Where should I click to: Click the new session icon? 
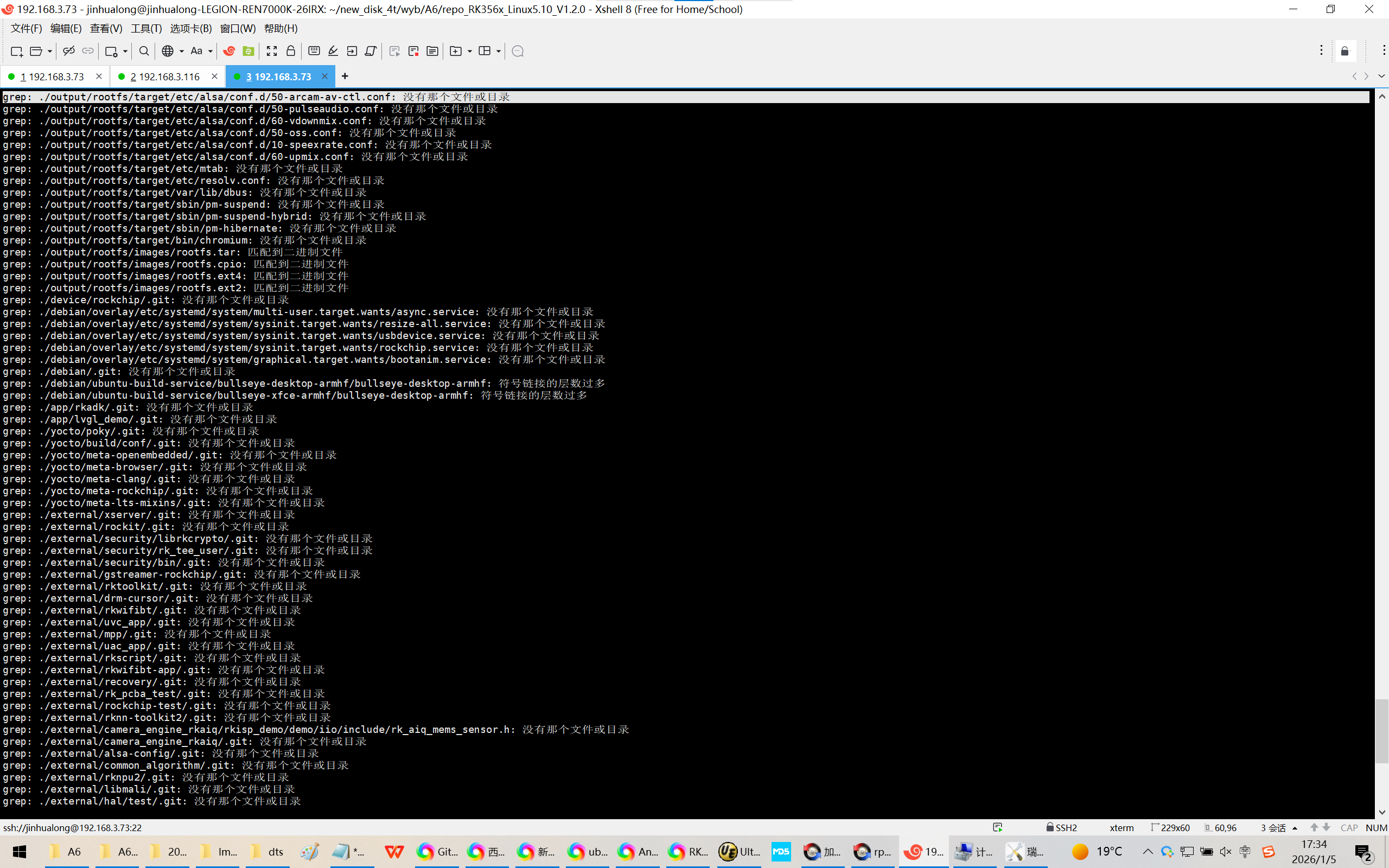tap(17, 51)
